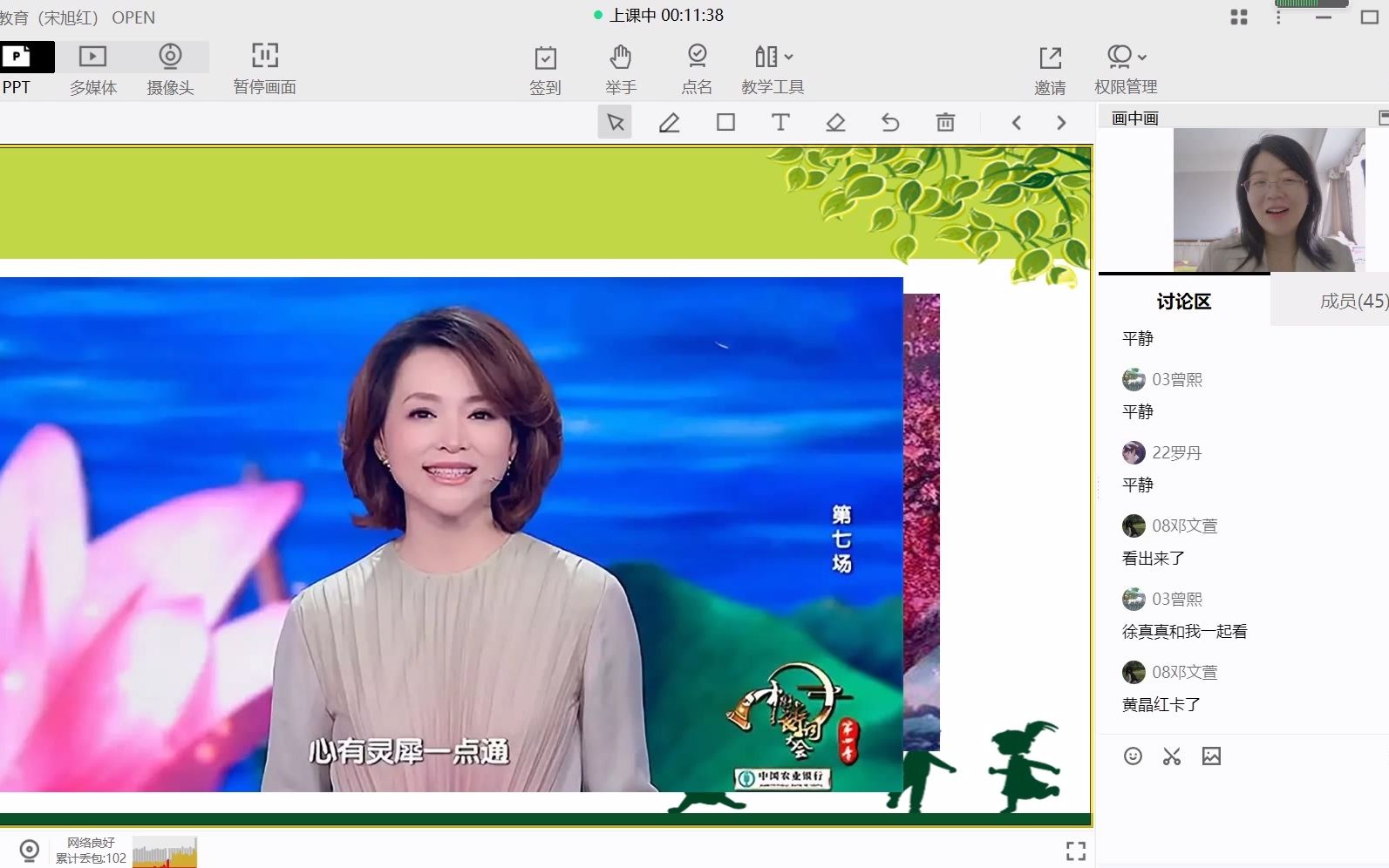Click the chat message input area
1389x868 pixels.
pos(1243,819)
